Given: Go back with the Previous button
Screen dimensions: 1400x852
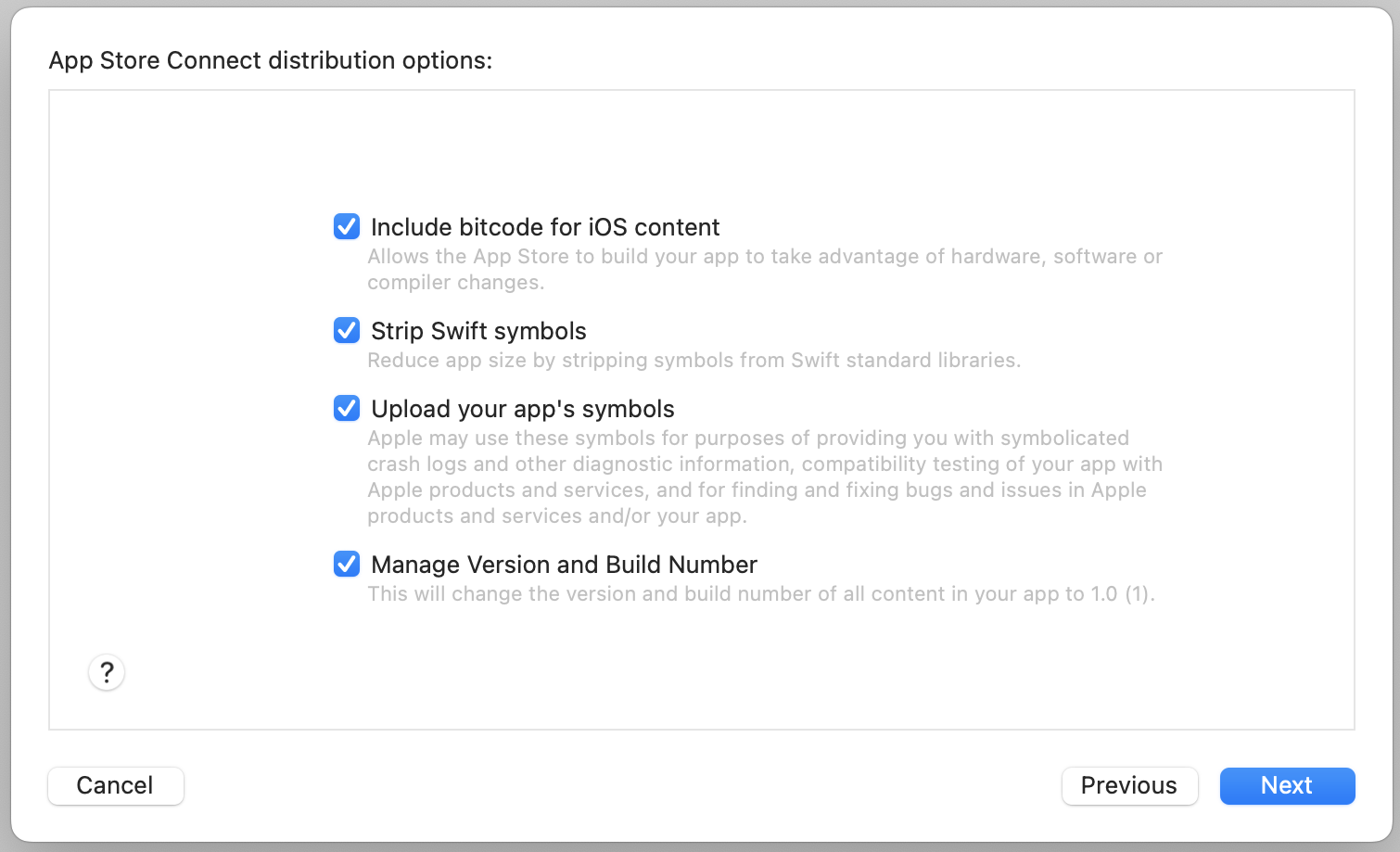Looking at the screenshot, I should coord(1129,785).
